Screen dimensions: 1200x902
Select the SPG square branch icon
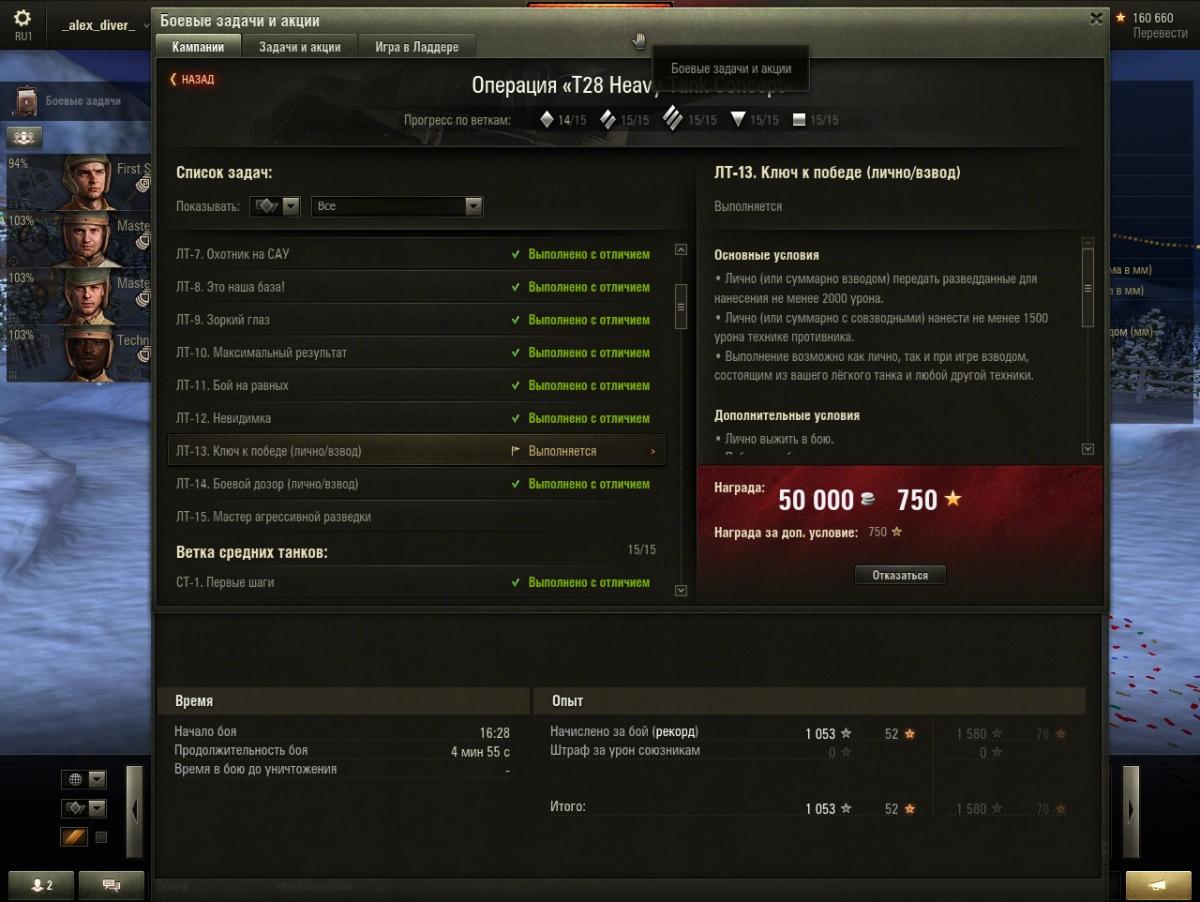[x=798, y=120]
